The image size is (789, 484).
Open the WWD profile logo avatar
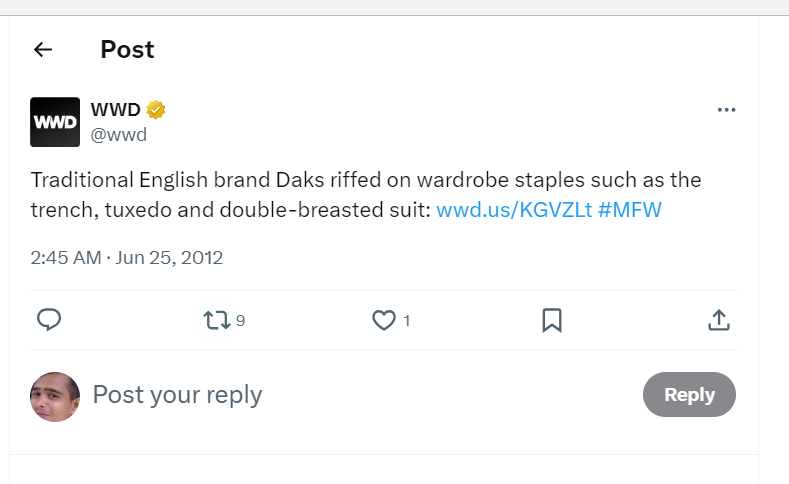[55, 122]
